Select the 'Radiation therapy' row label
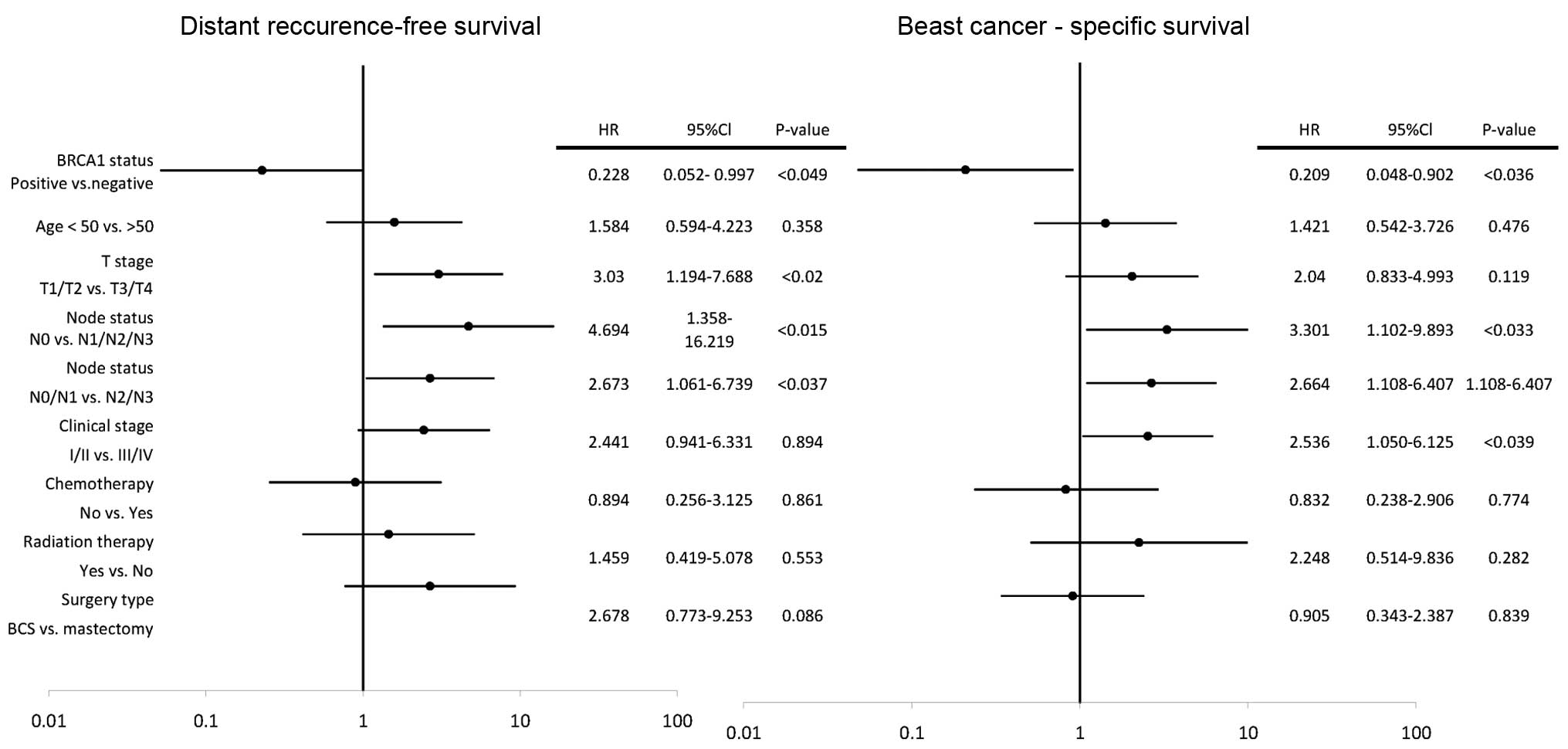 88,542
